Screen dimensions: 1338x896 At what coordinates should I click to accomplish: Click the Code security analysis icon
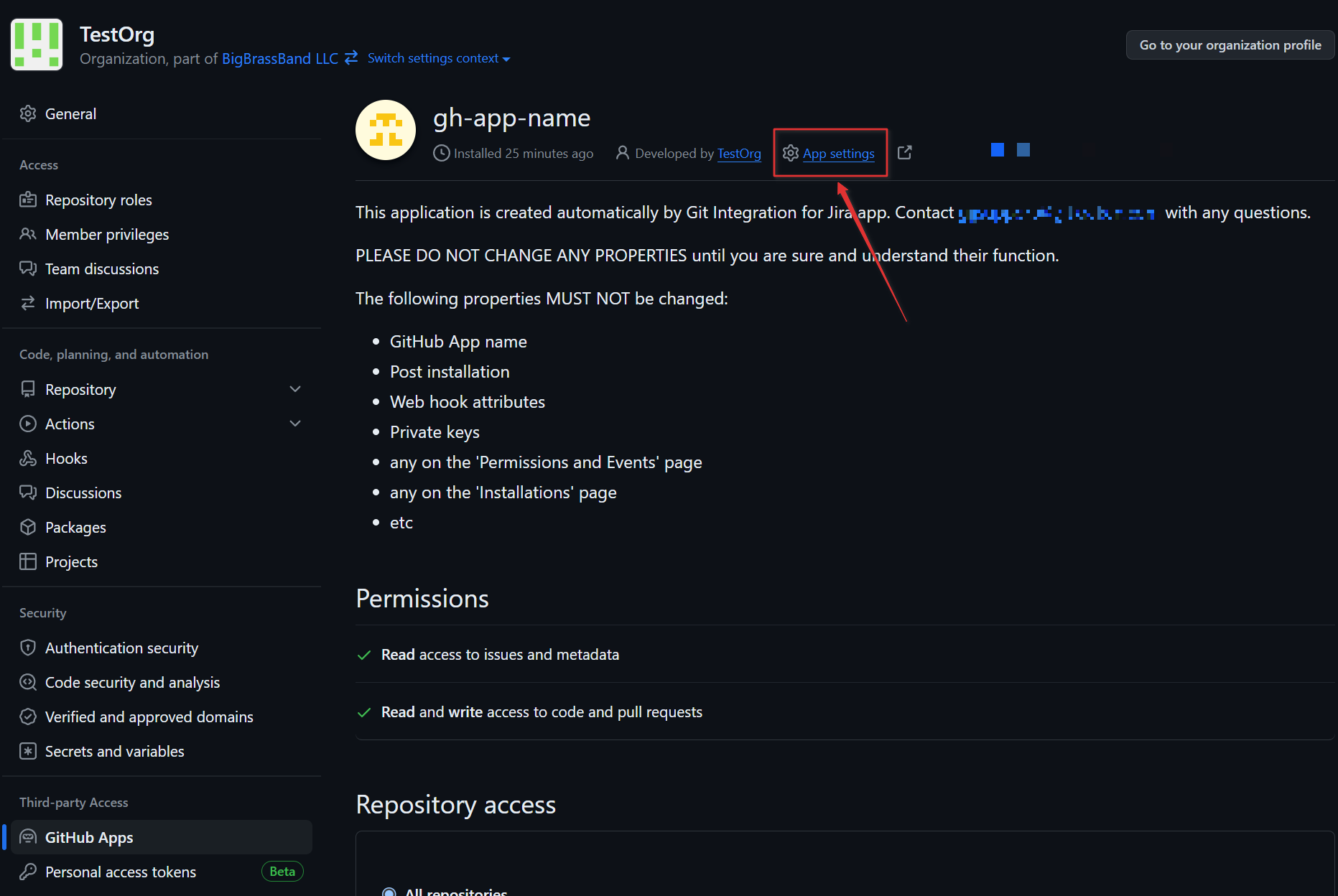pyautogui.click(x=28, y=682)
